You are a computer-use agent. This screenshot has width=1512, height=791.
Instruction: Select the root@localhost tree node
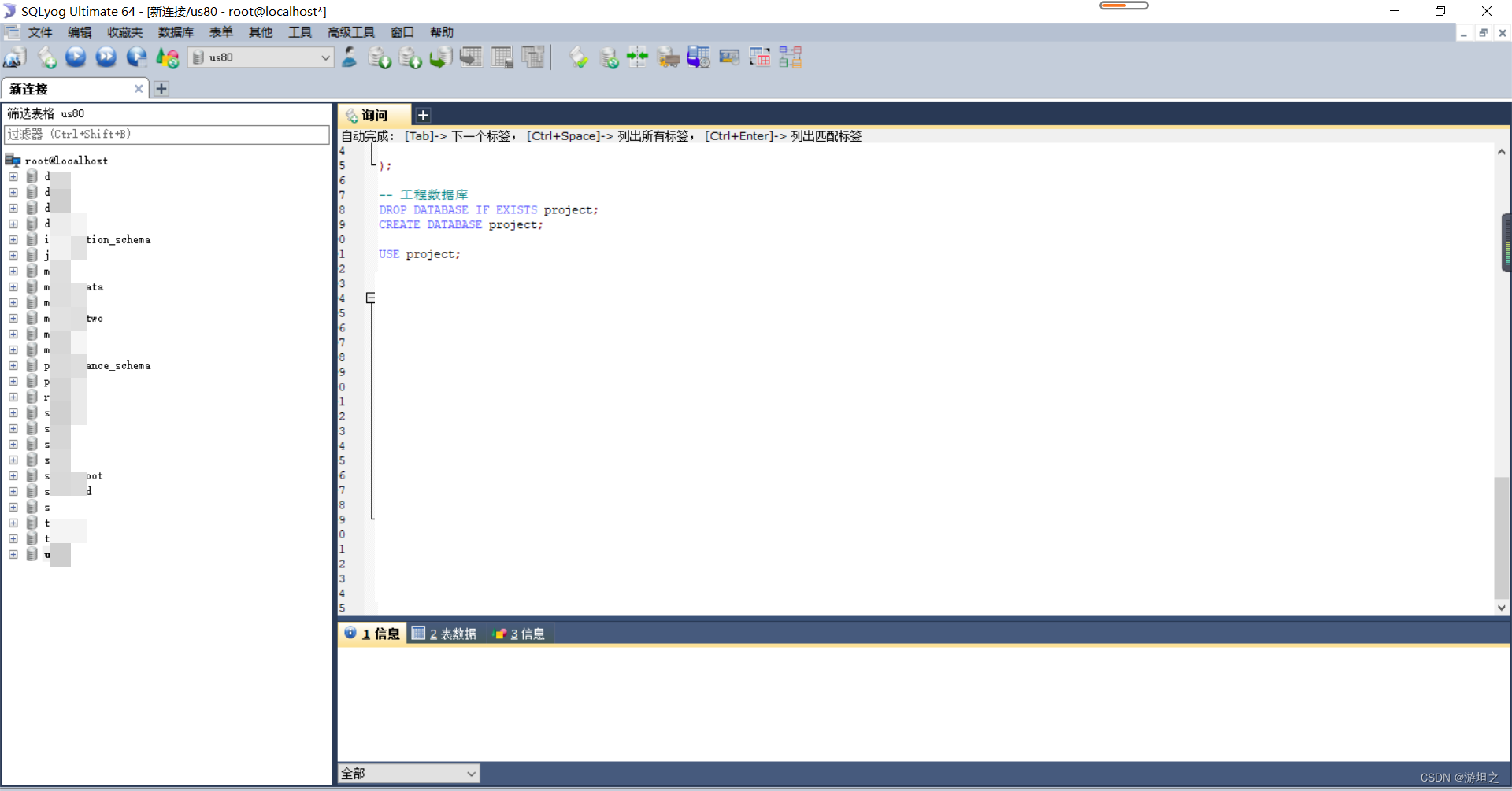66,161
